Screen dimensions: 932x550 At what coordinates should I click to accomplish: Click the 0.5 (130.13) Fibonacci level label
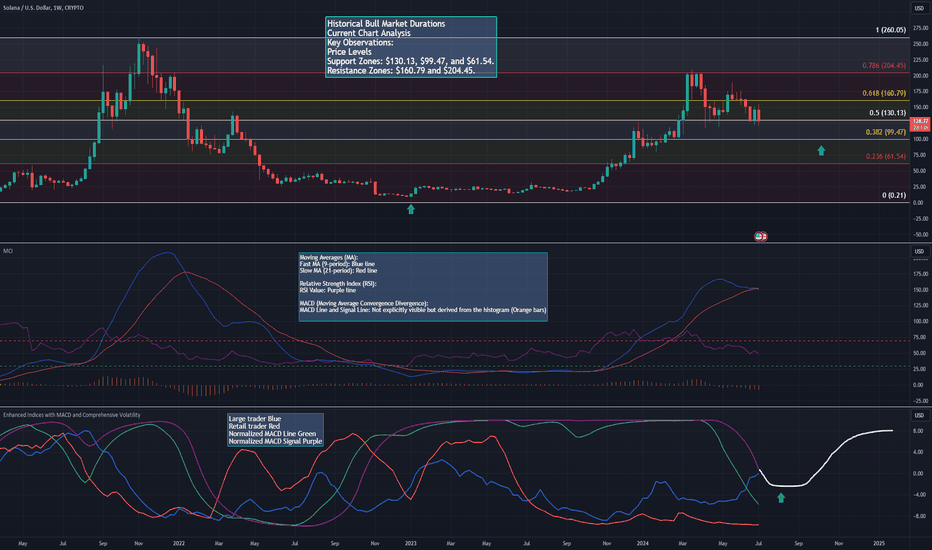(887, 113)
